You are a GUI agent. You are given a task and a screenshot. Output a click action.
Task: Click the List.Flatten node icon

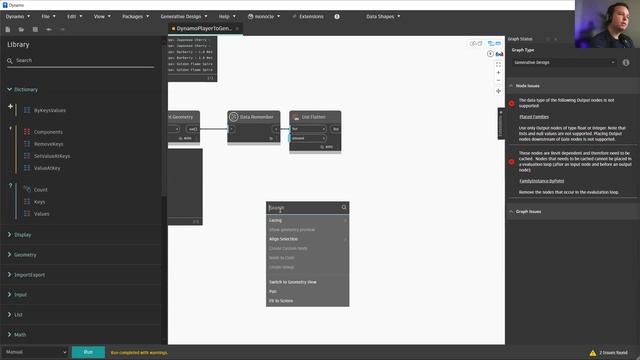(x=296, y=117)
